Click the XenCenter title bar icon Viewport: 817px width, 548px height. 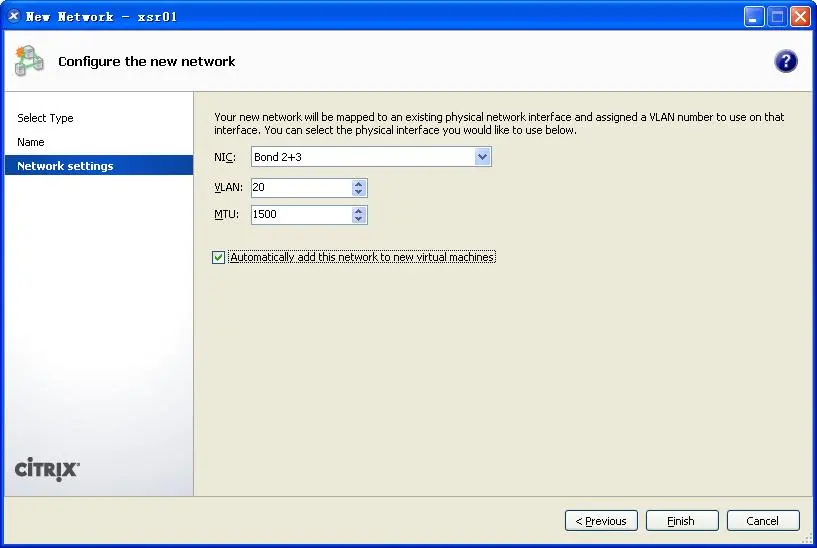click(14, 16)
